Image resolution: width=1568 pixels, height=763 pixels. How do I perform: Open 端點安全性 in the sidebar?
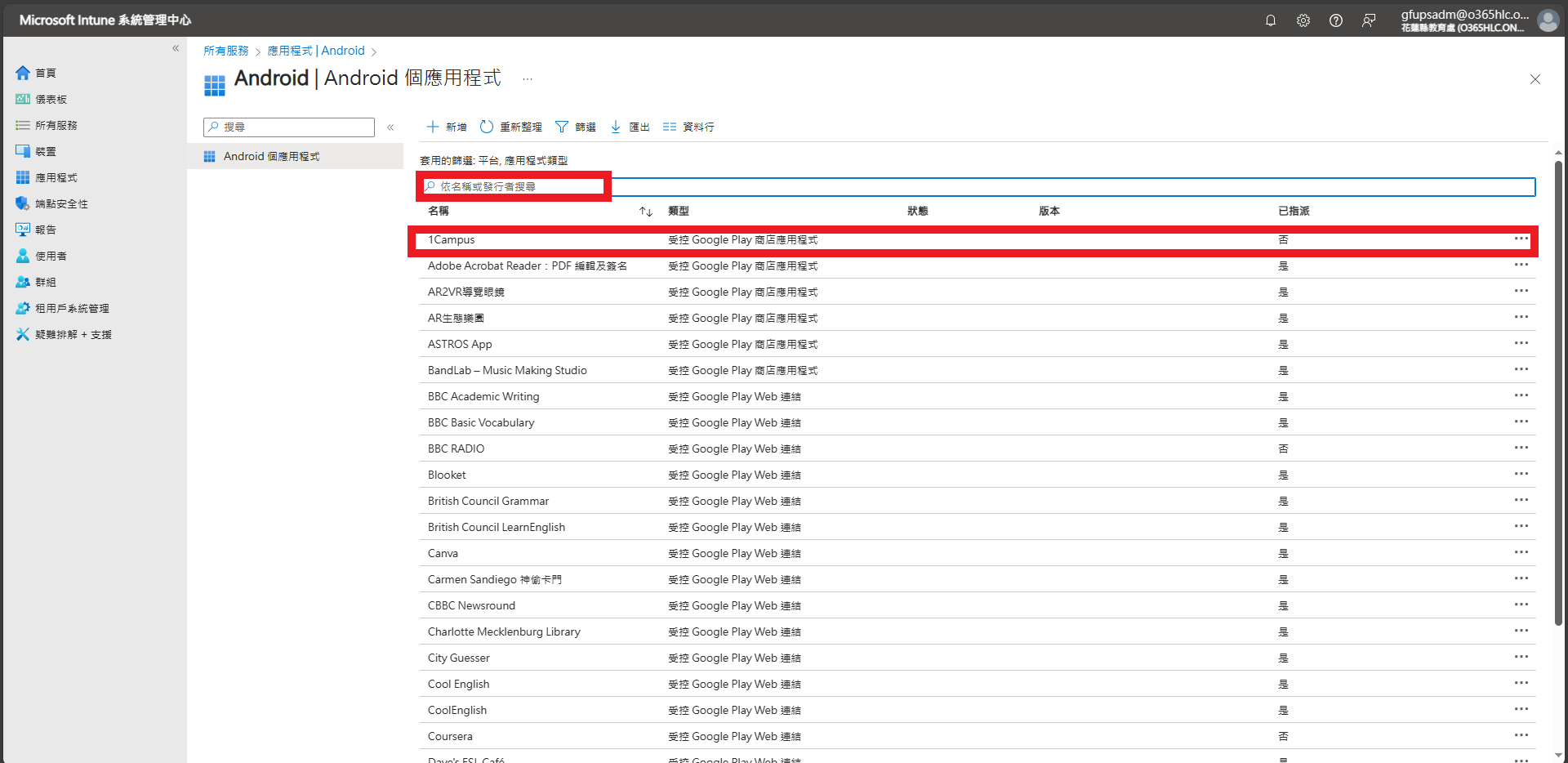click(61, 203)
